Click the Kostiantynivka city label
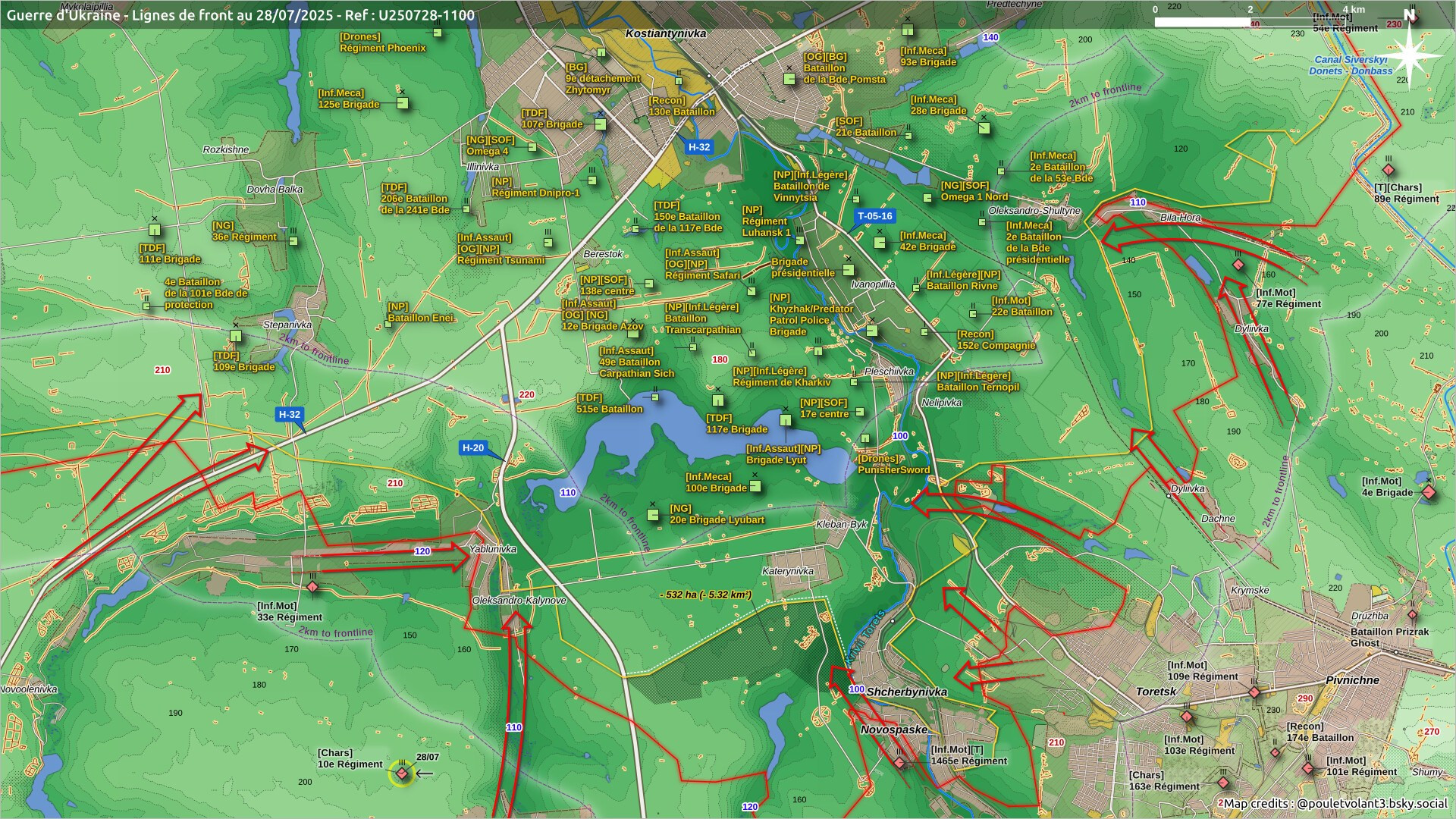 point(666,33)
